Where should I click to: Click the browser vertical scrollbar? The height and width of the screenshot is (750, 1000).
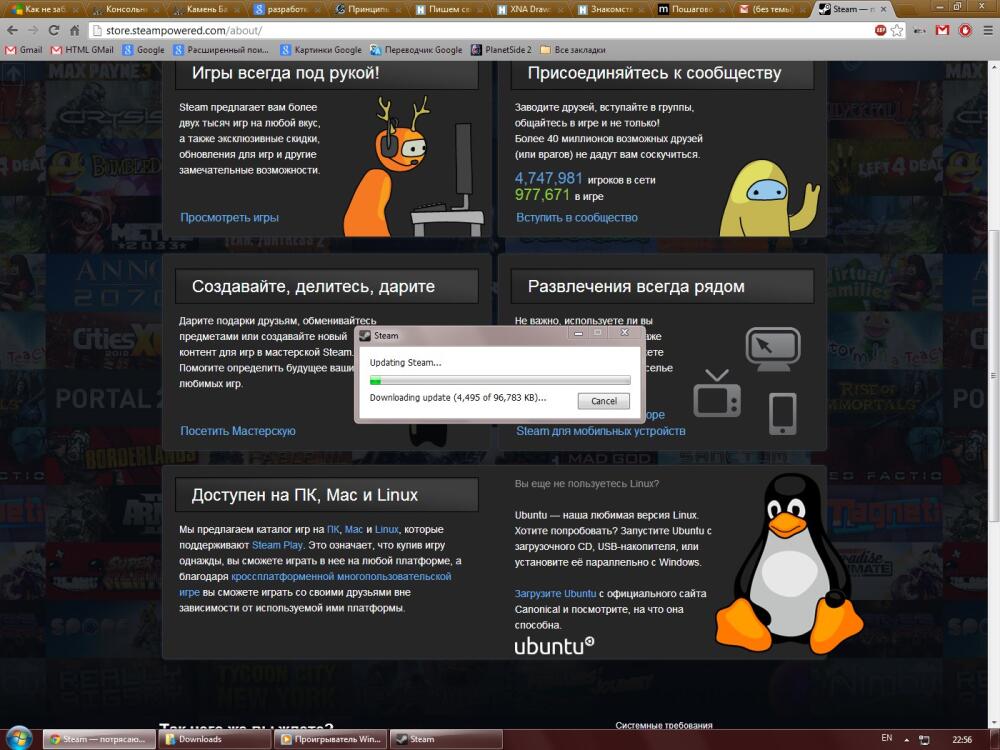994,376
